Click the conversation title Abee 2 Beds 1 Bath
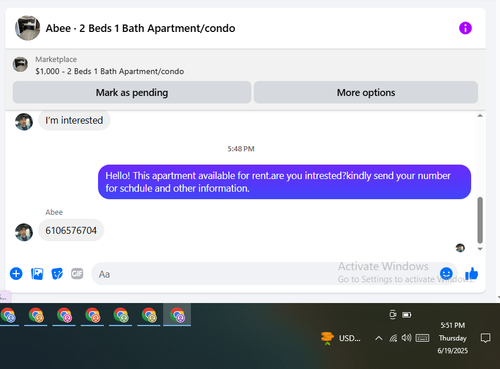500x369 pixels. [x=140, y=28]
